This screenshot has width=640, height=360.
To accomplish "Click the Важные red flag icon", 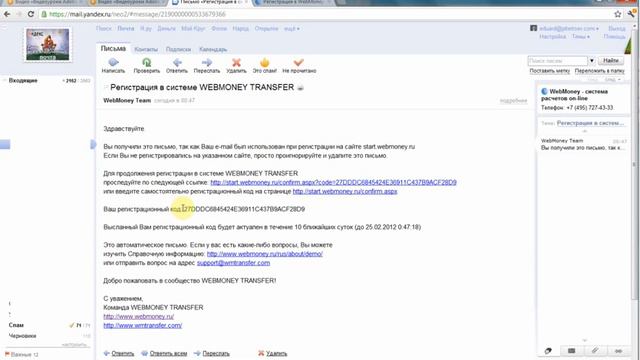I will coord(7,354).
